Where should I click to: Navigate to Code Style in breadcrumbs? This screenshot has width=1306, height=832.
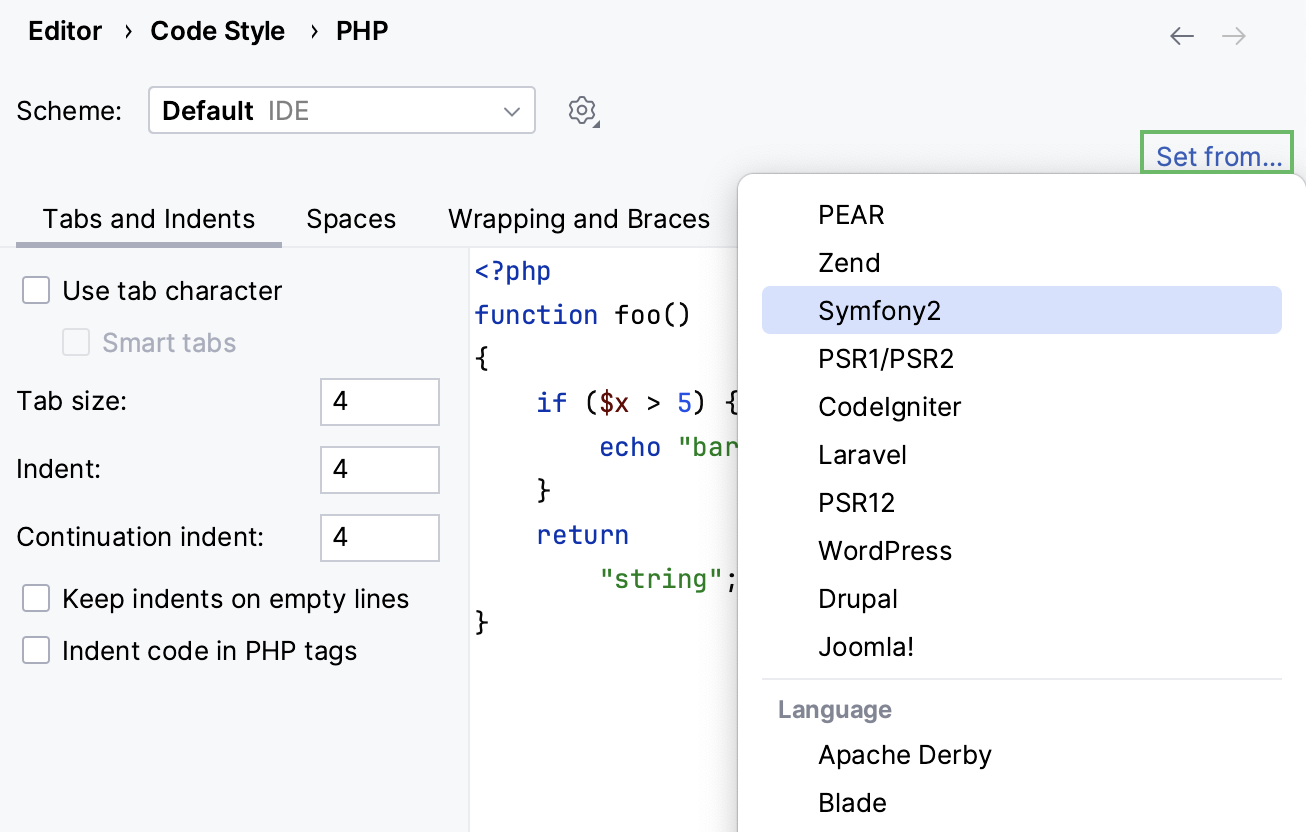pos(218,31)
